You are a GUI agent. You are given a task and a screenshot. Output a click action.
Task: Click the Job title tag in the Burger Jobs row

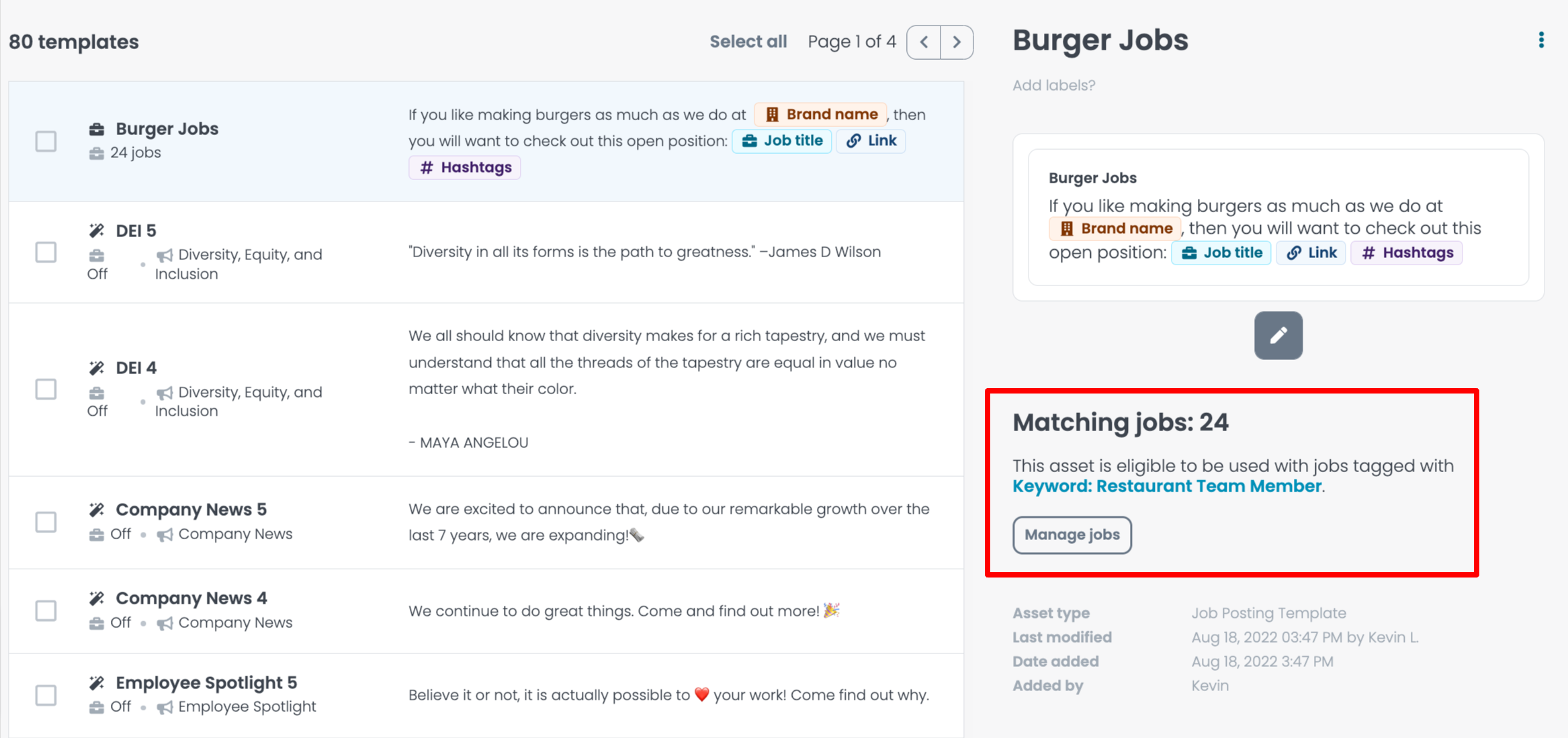click(x=782, y=140)
